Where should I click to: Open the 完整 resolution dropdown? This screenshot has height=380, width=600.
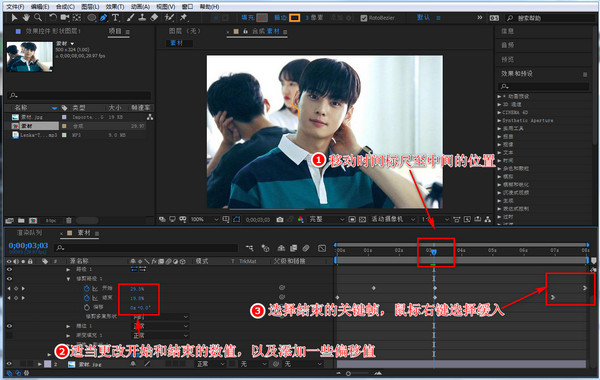(x=326, y=219)
